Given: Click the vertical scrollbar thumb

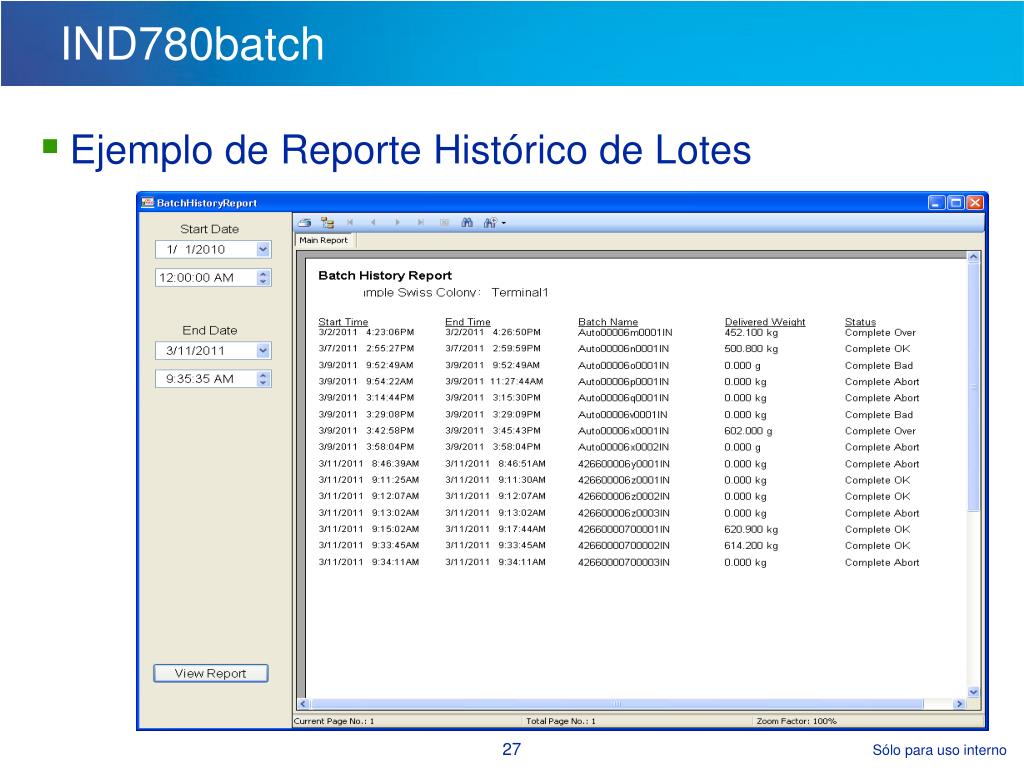Looking at the screenshot, I should (x=973, y=387).
